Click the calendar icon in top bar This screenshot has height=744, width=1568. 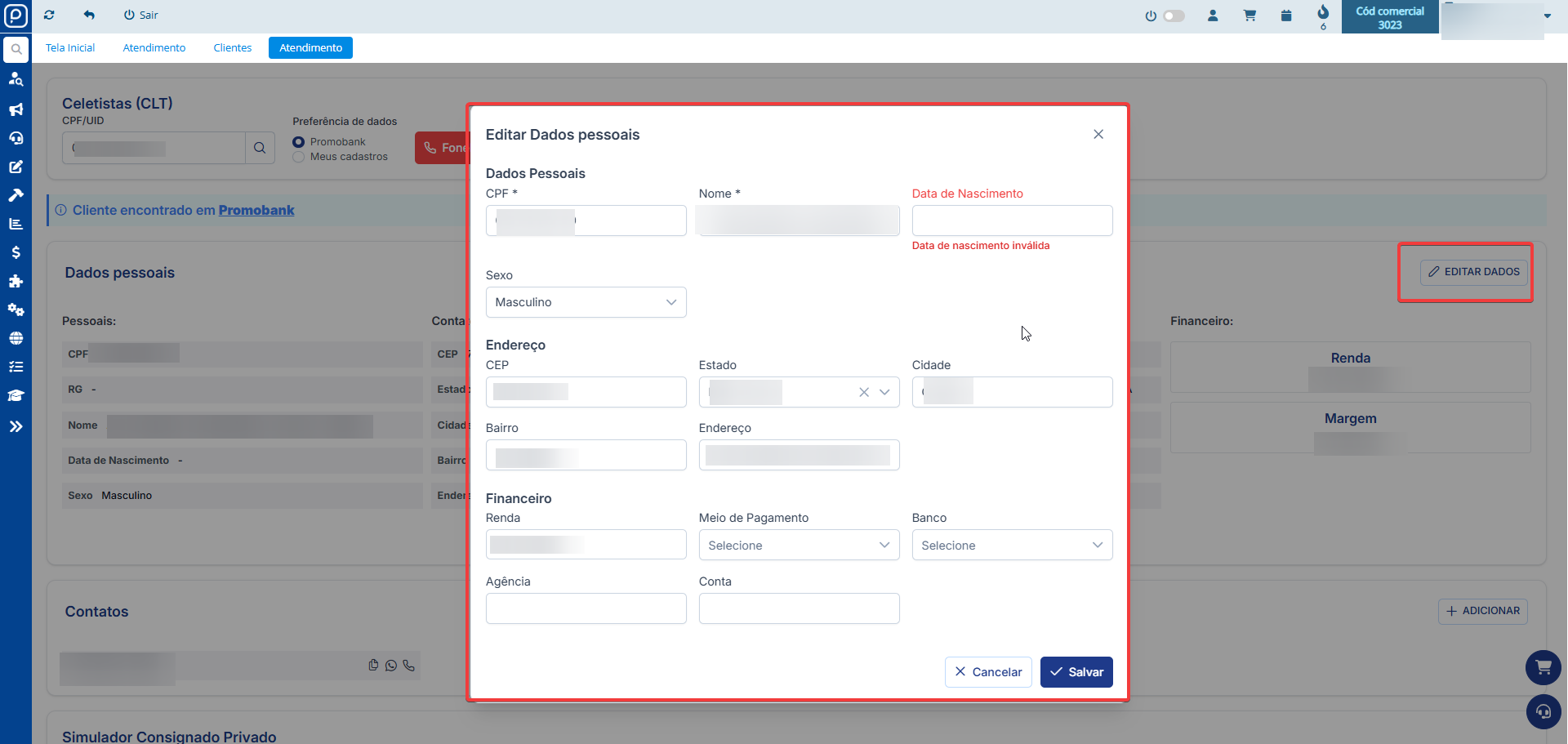[x=1286, y=16]
